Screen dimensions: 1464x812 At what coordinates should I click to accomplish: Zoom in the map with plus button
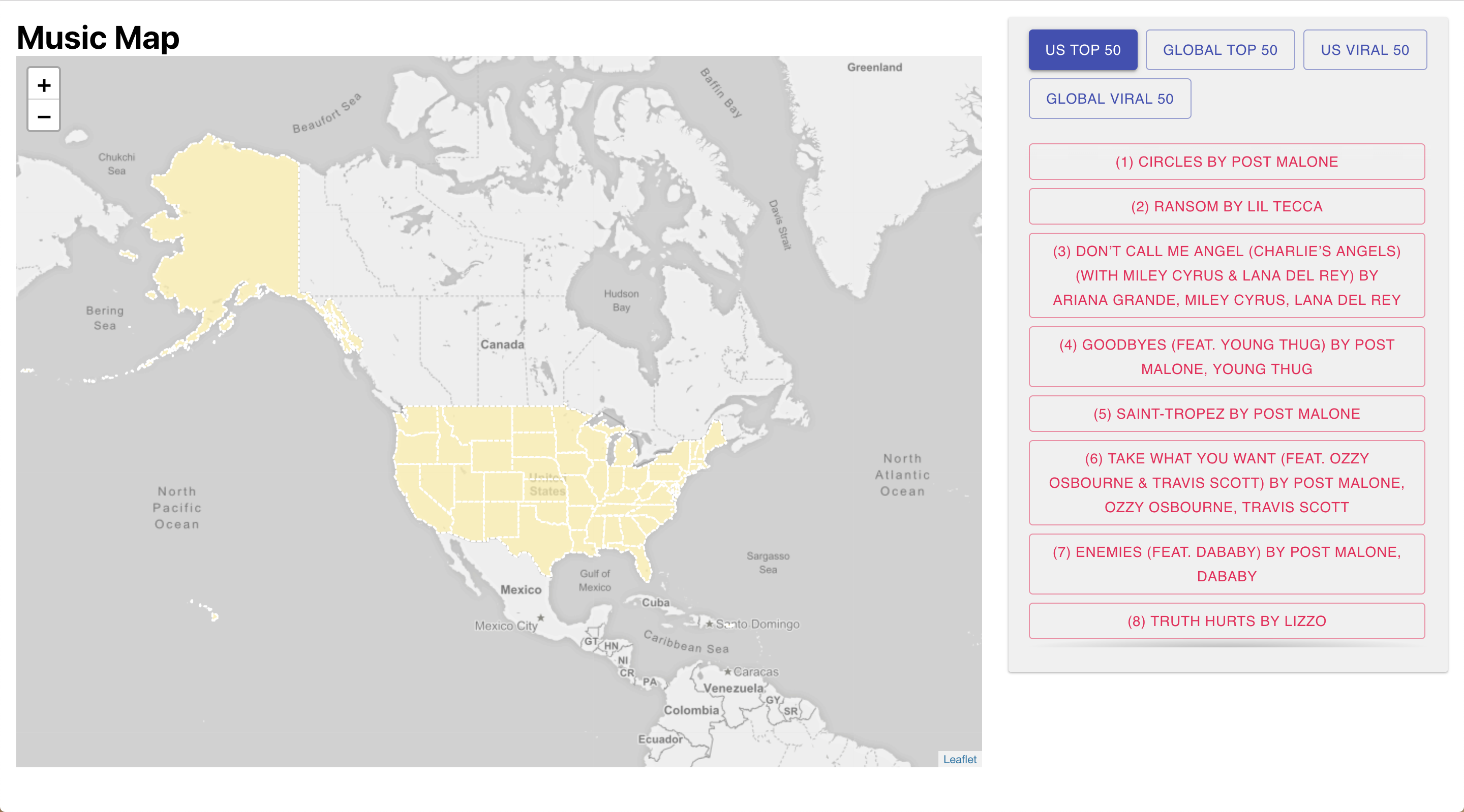(44, 85)
